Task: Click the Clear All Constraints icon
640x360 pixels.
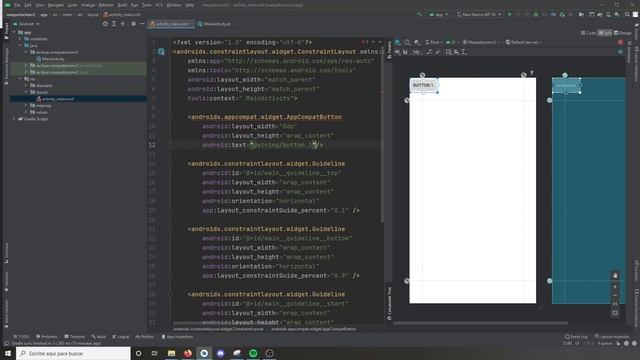Action: 429,52
